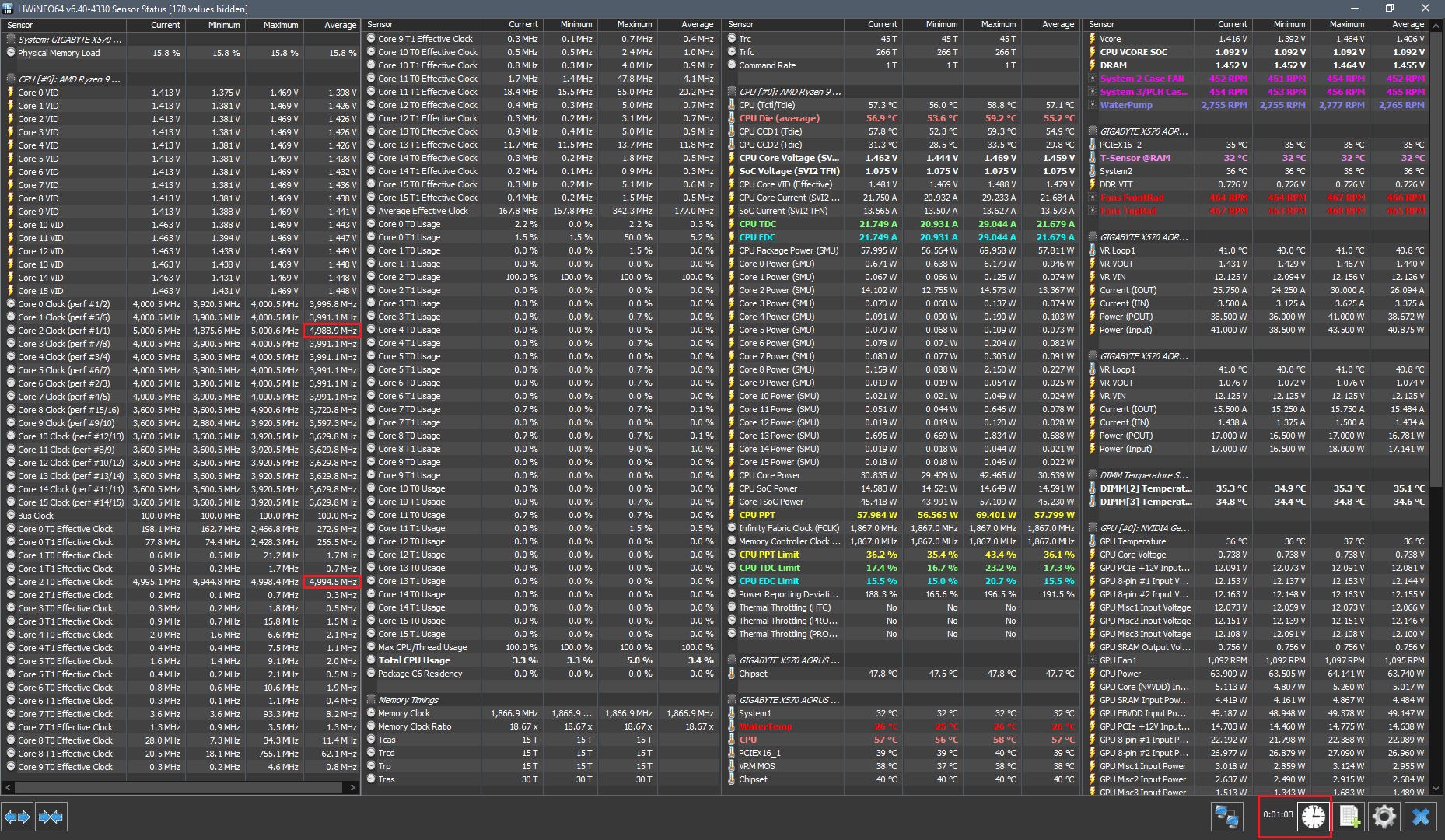Select the Max CPU/Thread Usage row
Image resolution: width=1445 pixels, height=840 pixels.
(540, 647)
